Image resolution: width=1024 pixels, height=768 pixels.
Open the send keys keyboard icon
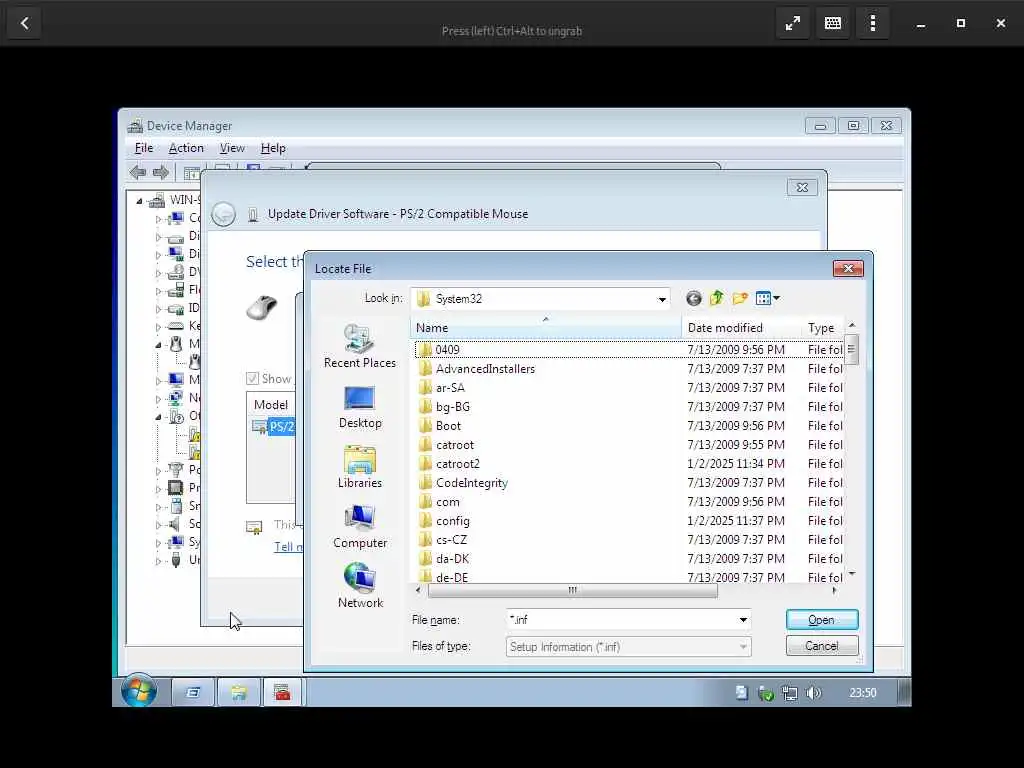[x=833, y=24]
